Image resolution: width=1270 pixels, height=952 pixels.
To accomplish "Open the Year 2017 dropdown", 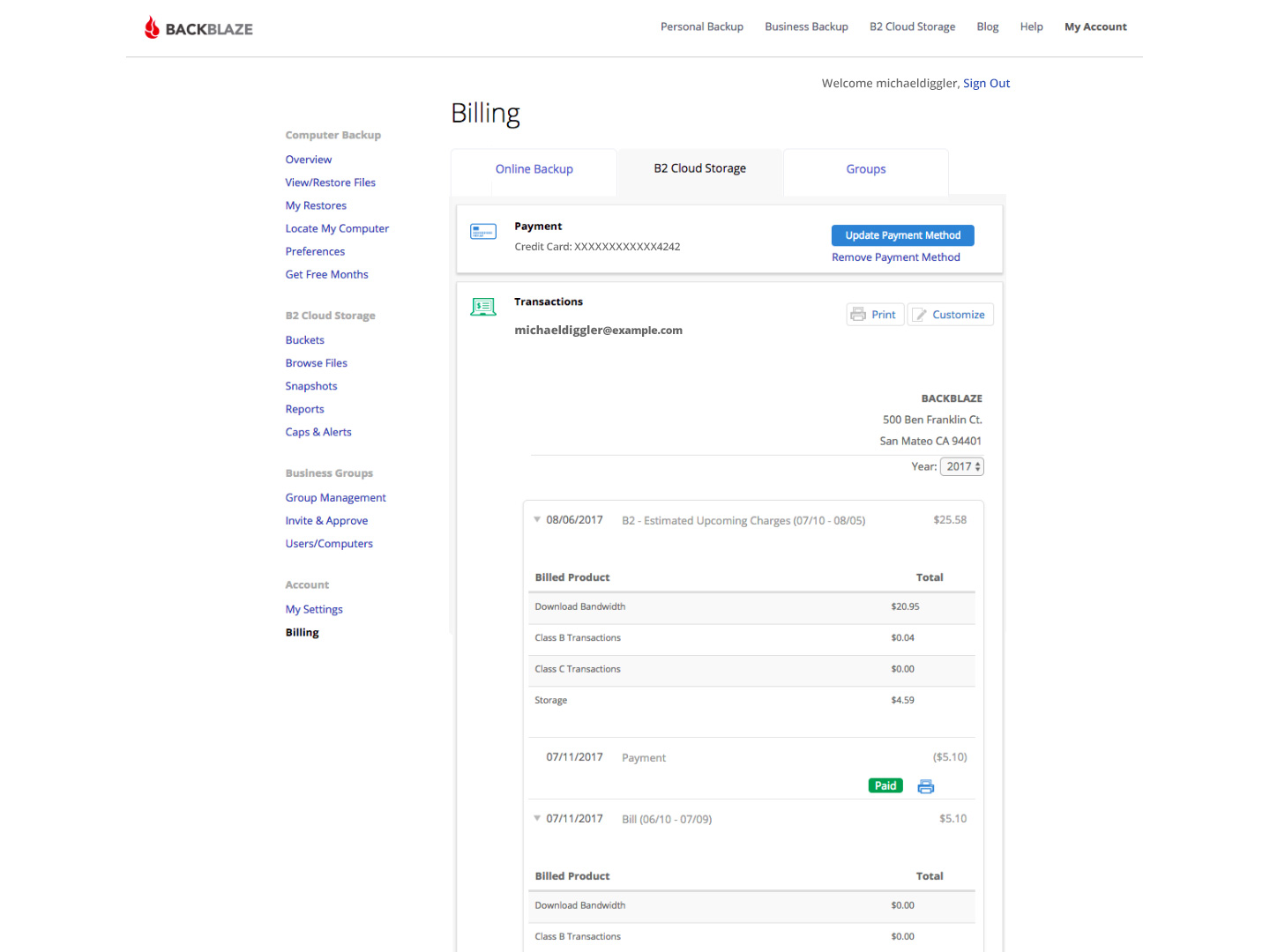I will (961, 466).
